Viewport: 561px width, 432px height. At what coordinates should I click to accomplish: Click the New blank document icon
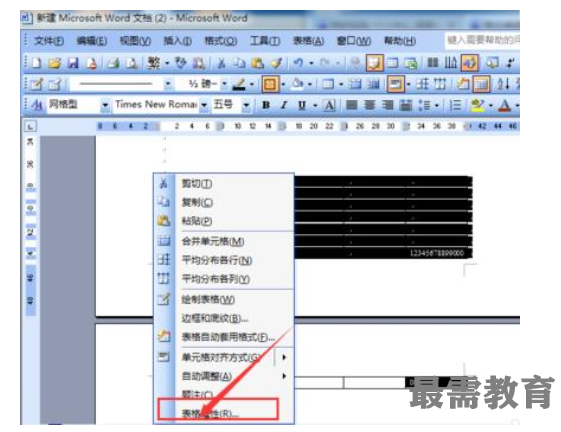point(36,63)
